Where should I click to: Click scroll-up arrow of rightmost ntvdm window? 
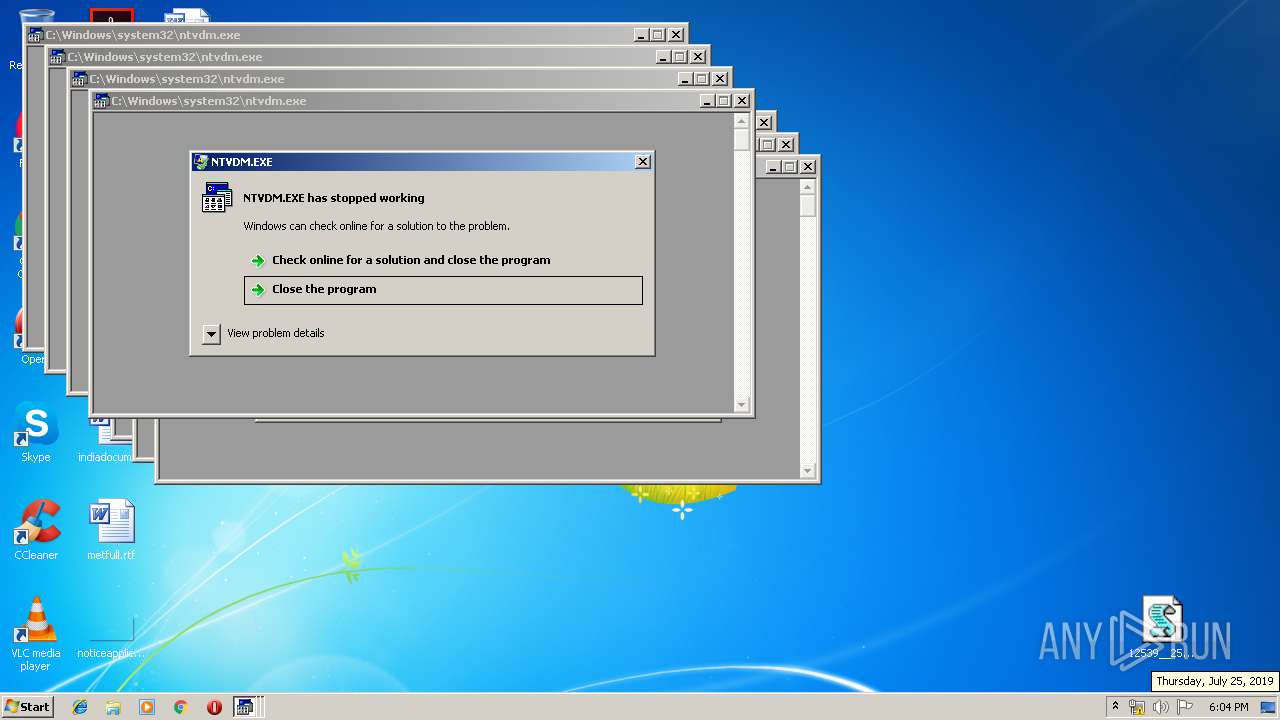tap(808, 187)
